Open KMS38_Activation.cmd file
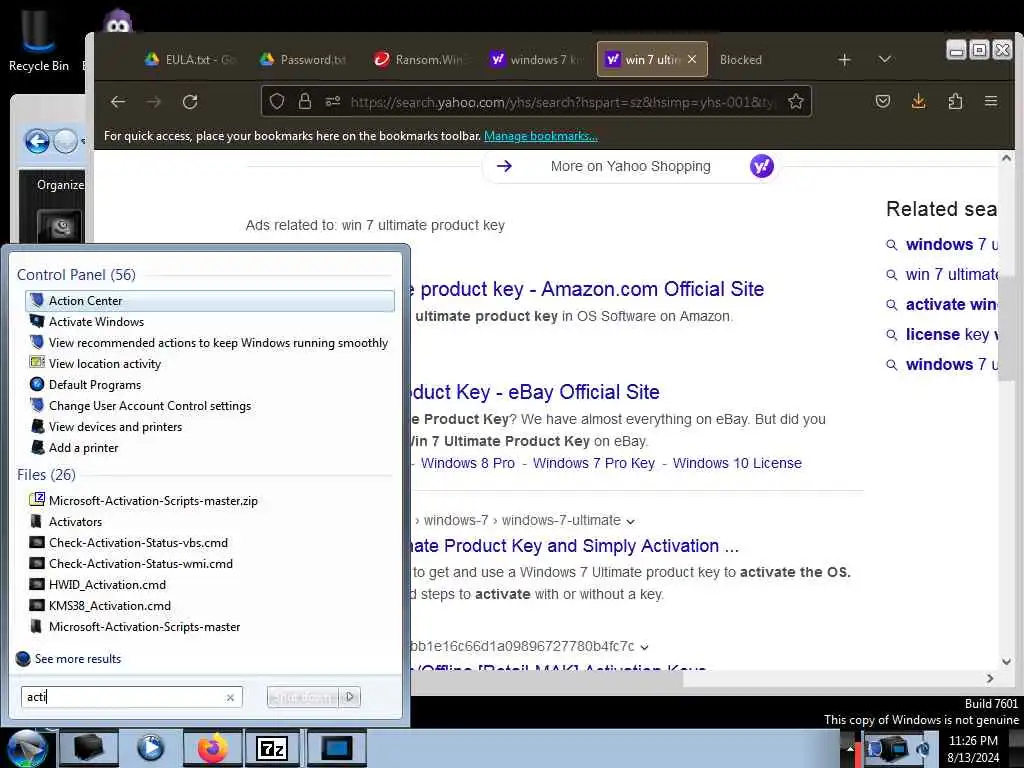 210,605
